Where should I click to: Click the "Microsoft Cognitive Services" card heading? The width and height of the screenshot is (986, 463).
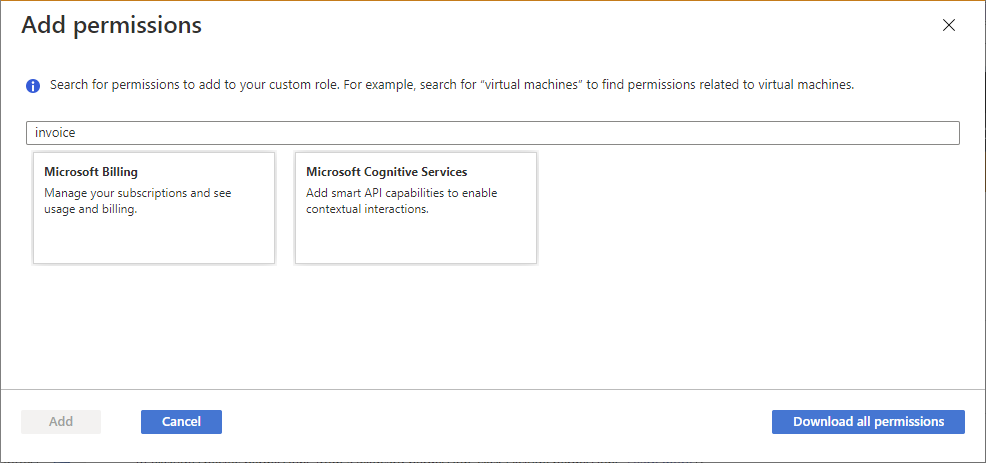click(386, 172)
